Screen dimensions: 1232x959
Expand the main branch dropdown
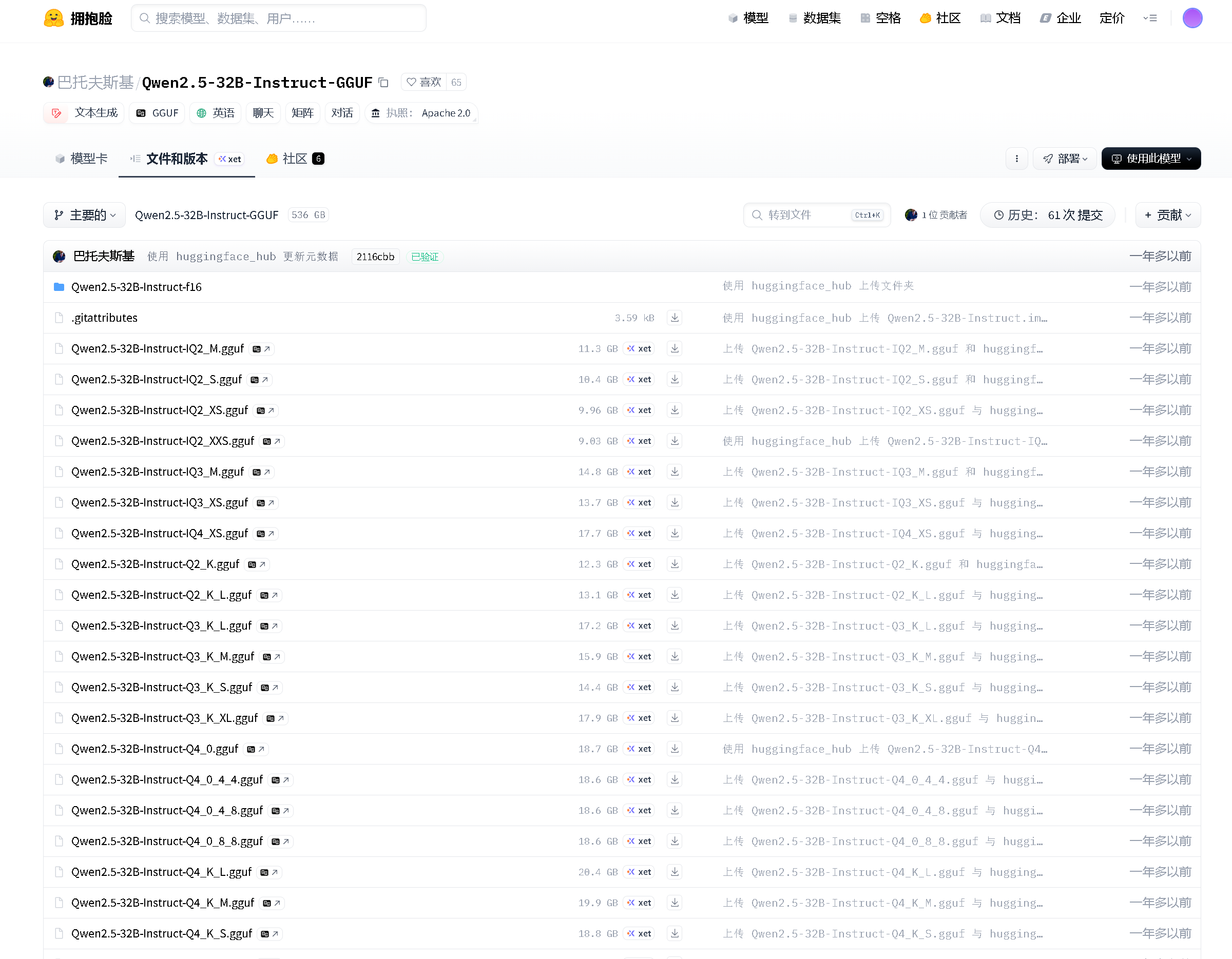85,215
